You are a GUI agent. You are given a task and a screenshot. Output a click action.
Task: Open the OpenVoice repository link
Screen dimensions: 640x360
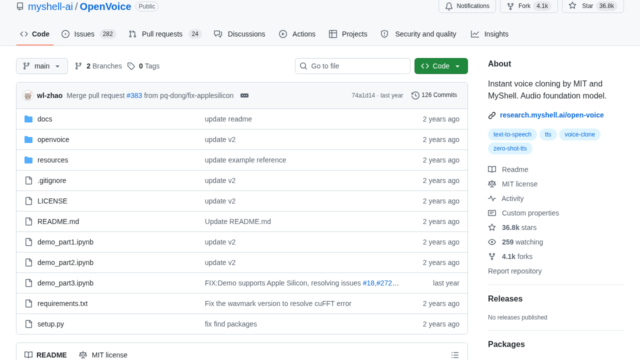point(105,7)
